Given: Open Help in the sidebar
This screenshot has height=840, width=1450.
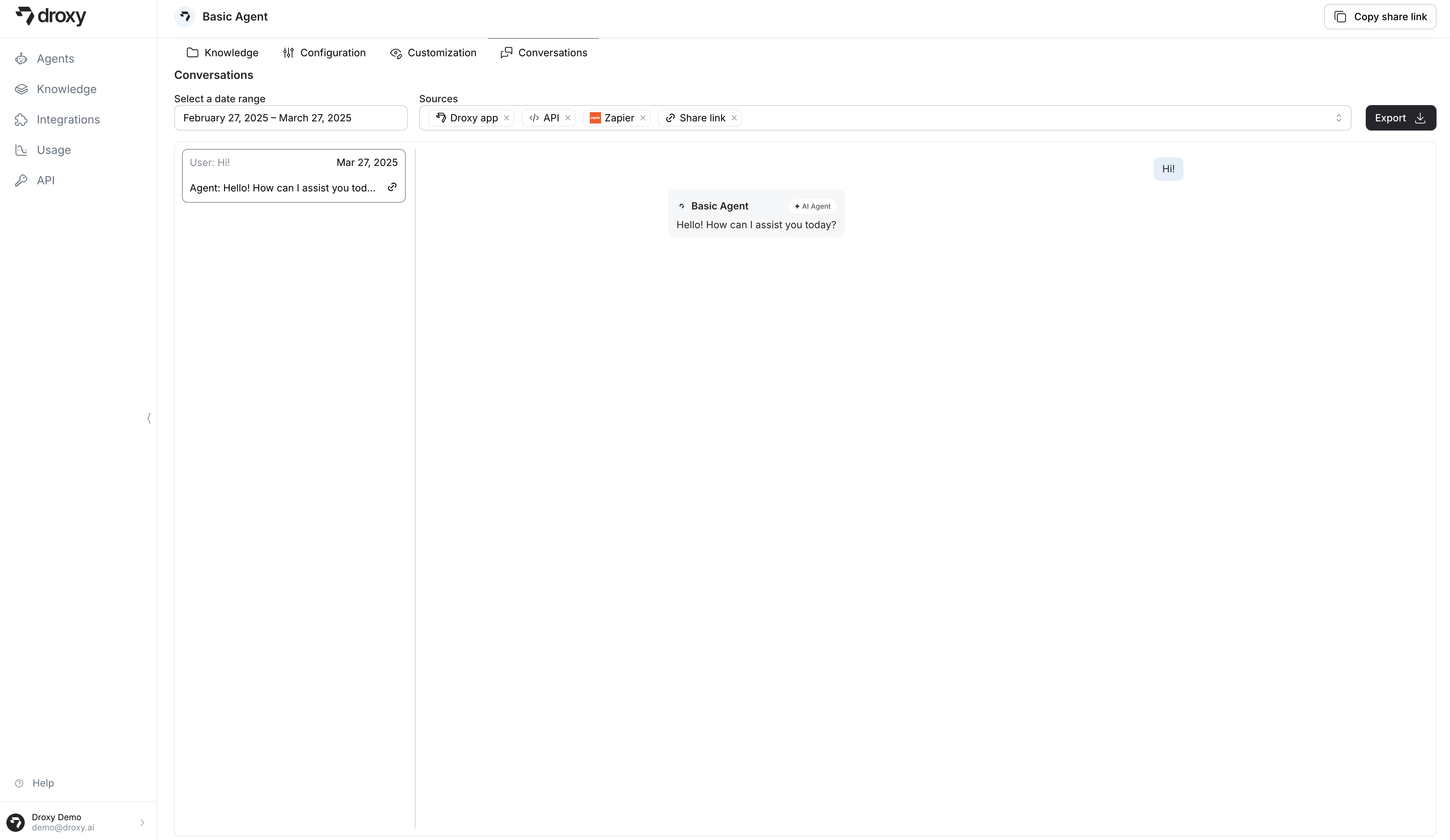Looking at the screenshot, I should click(42, 783).
